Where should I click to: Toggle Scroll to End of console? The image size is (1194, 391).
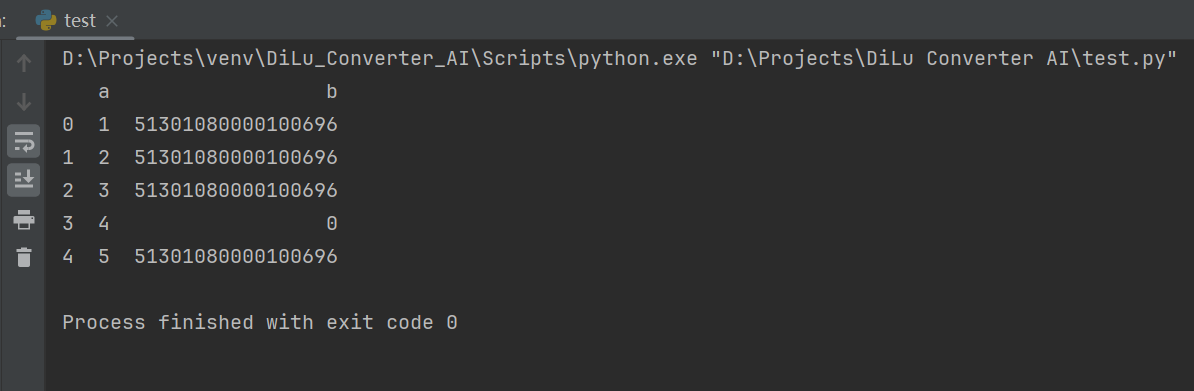coord(24,179)
